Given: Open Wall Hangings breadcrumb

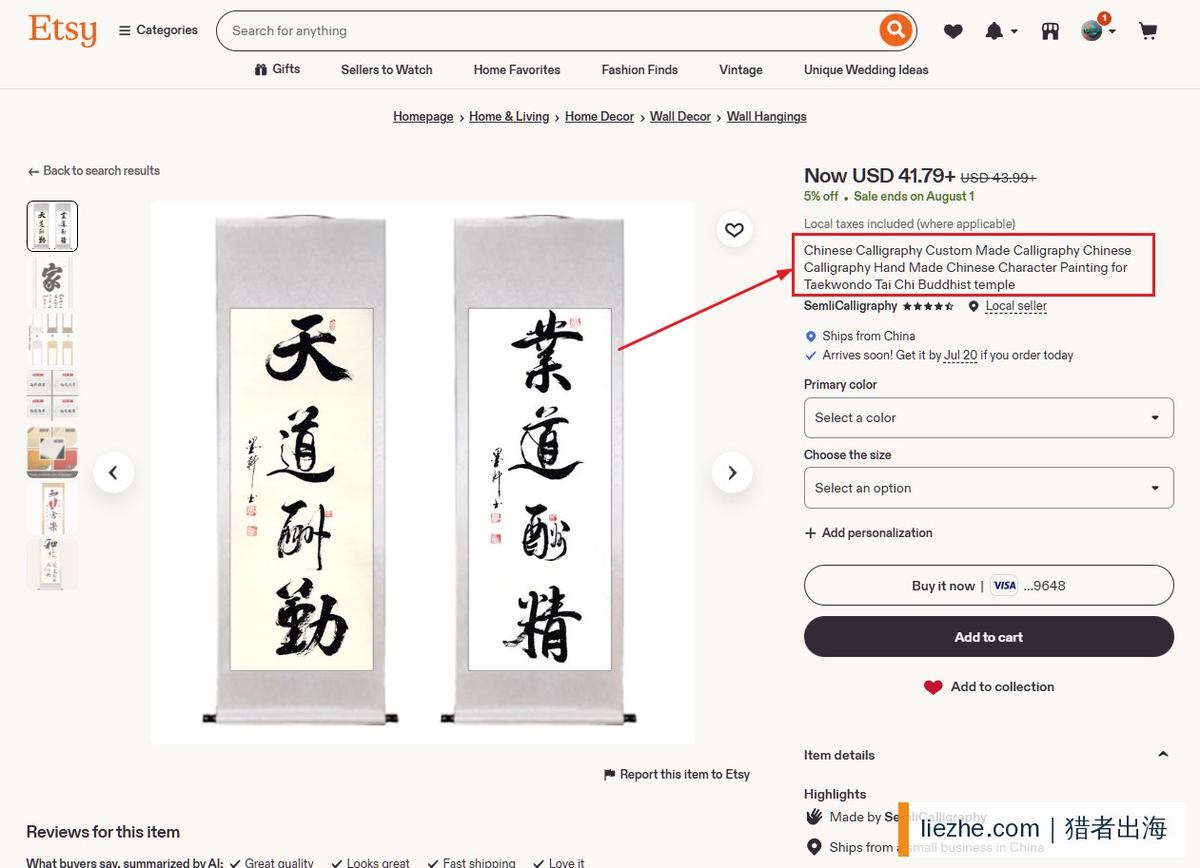Looking at the screenshot, I should click(766, 117).
